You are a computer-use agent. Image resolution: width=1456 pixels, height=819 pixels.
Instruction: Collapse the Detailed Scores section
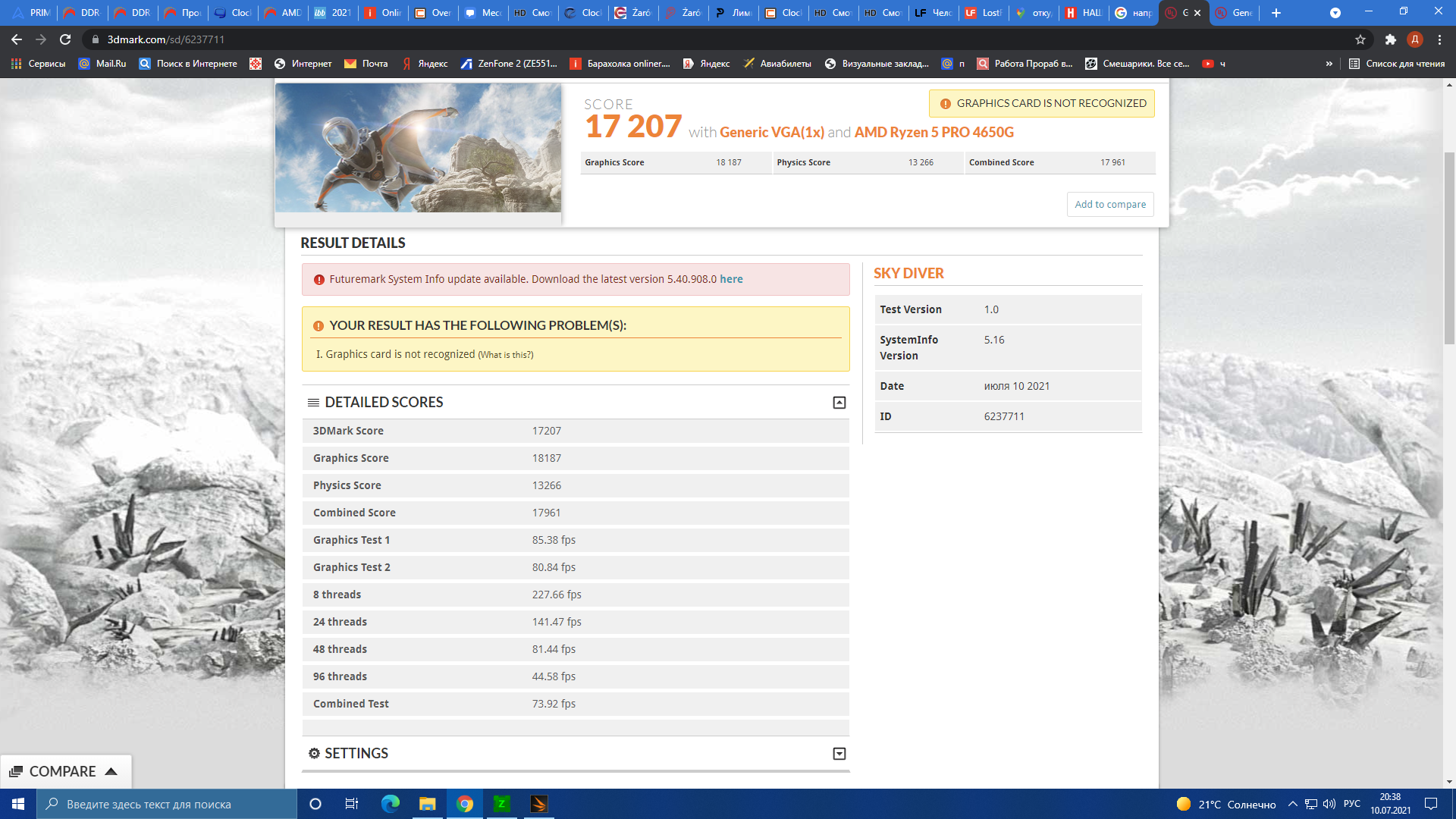point(839,403)
